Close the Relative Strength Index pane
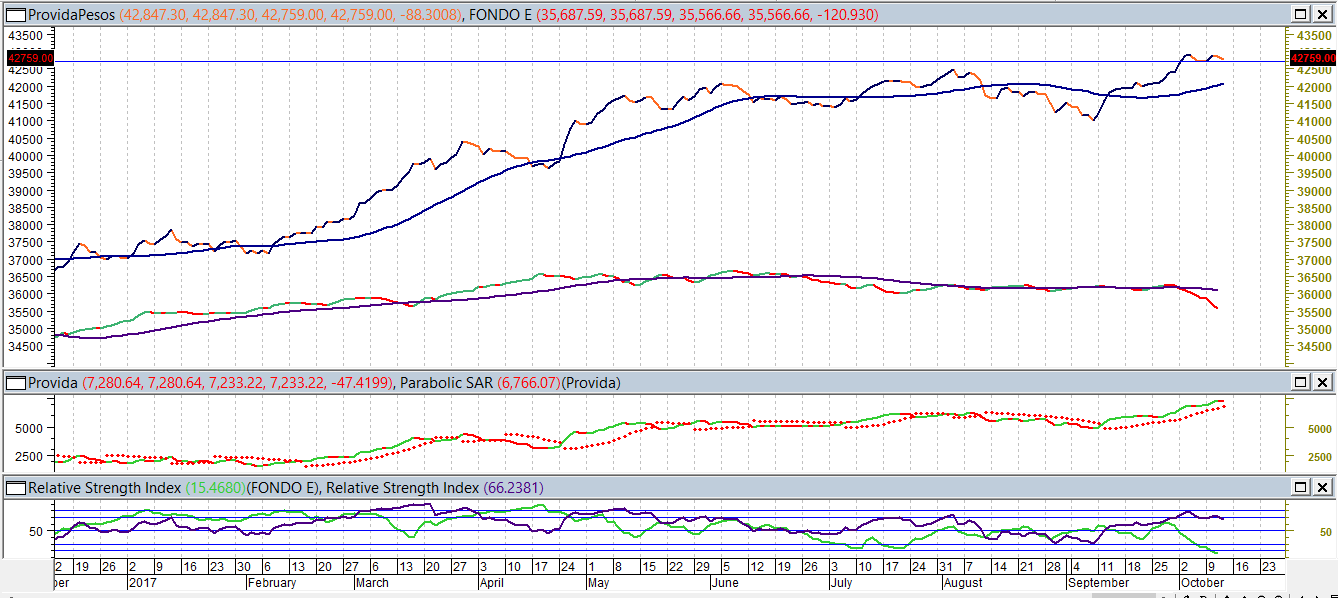1338x598 pixels. click(1322, 487)
